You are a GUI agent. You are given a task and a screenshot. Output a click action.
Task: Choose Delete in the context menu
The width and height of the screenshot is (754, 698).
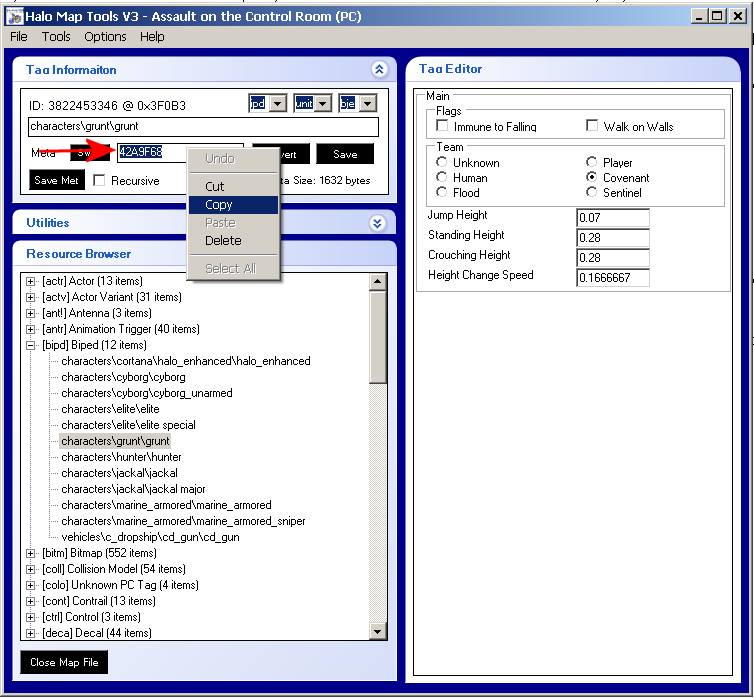point(233,241)
